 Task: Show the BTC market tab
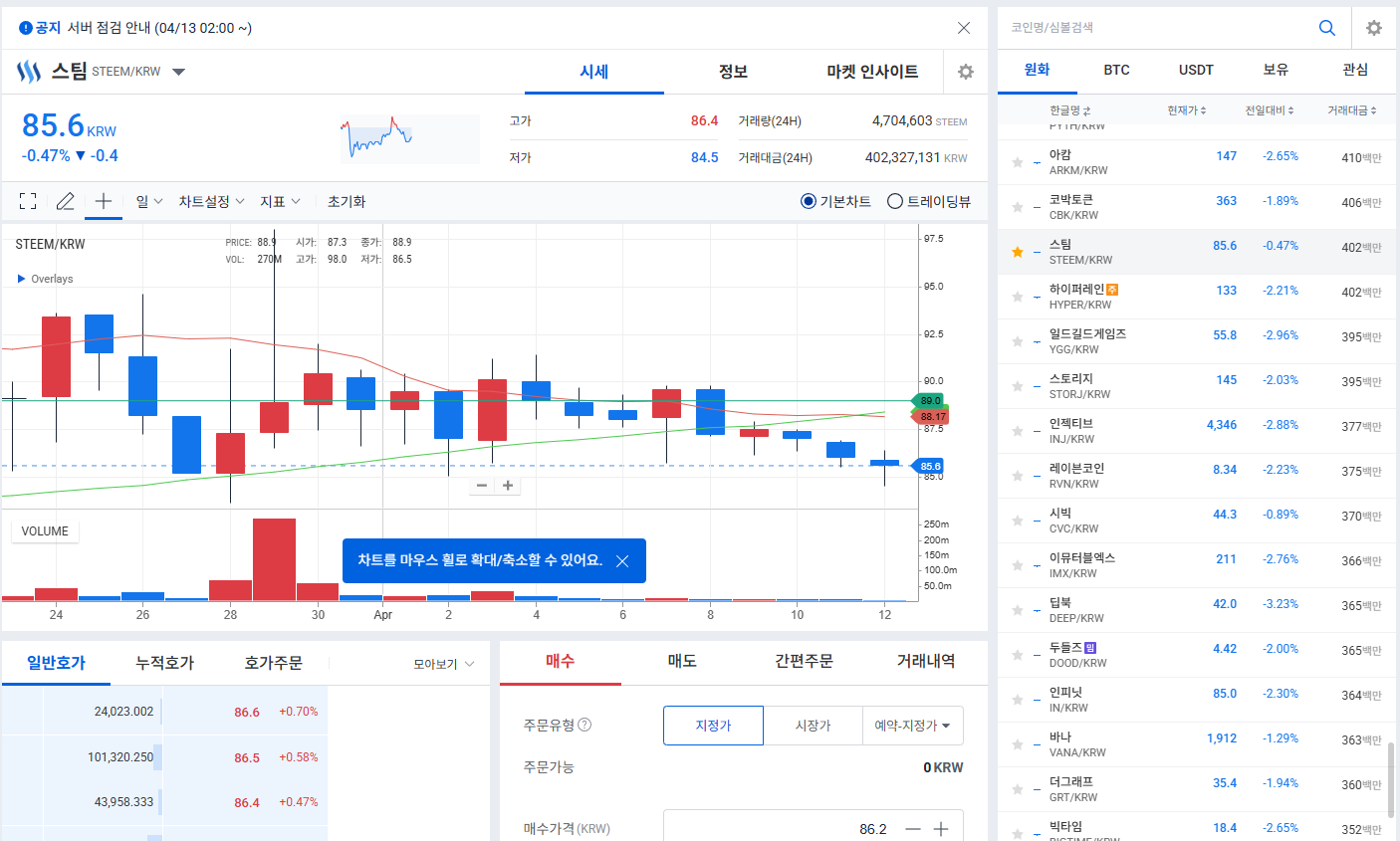(x=1117, y=70)
